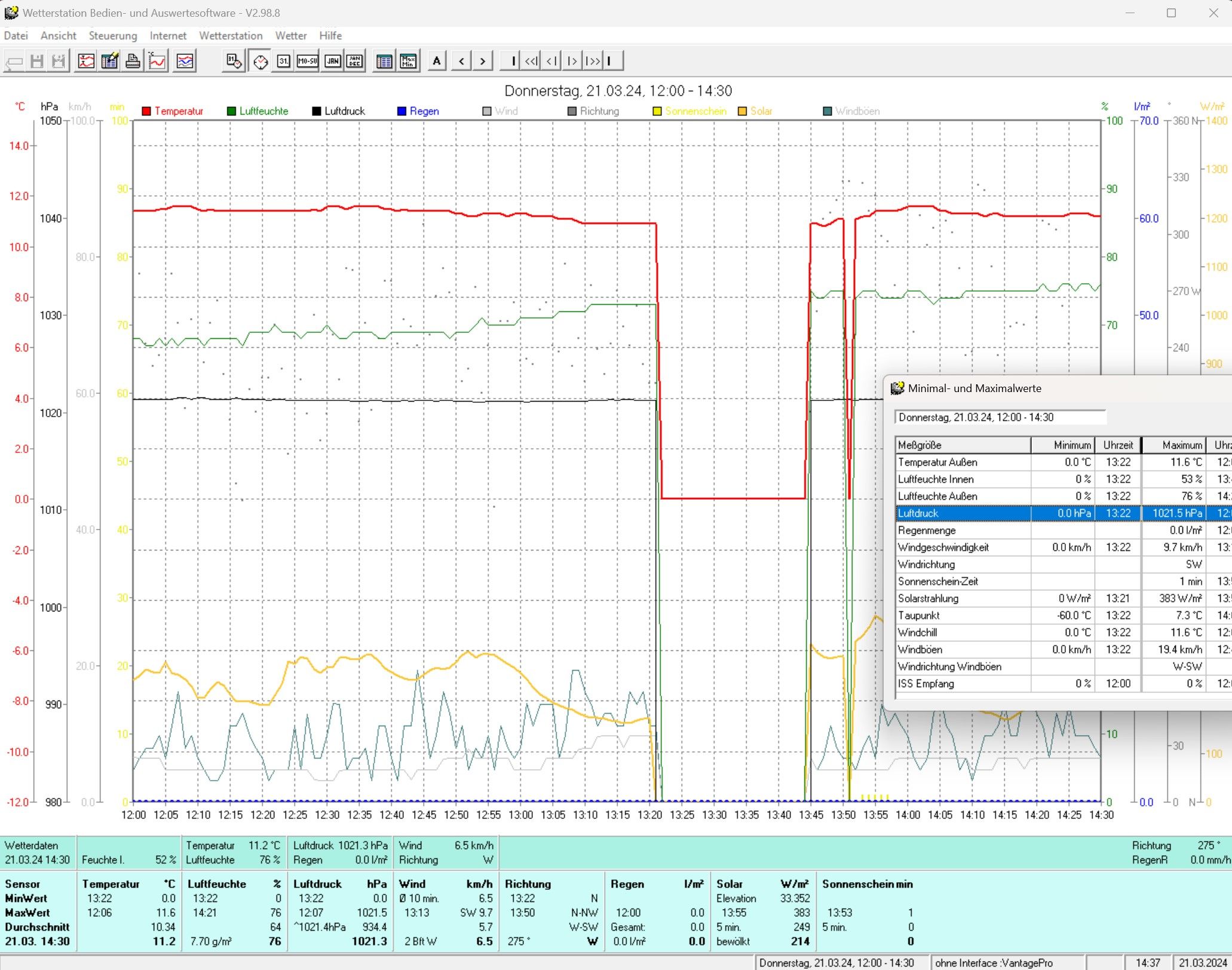Click the printer icon in toolbar
Screen dimensions: 1232x970
click(x=133, y=61)
